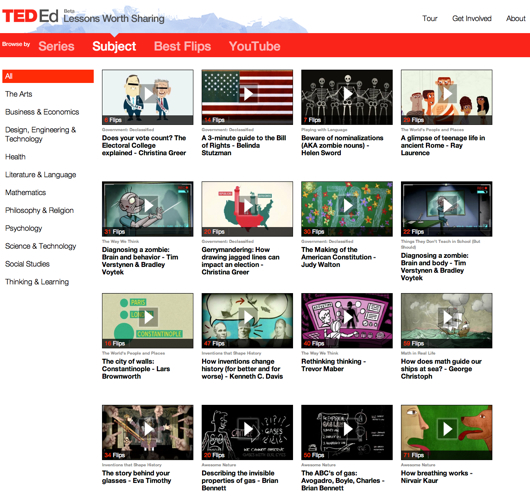
Task: Filter by Science & Technology subject
Action: [x=41, y=246]
